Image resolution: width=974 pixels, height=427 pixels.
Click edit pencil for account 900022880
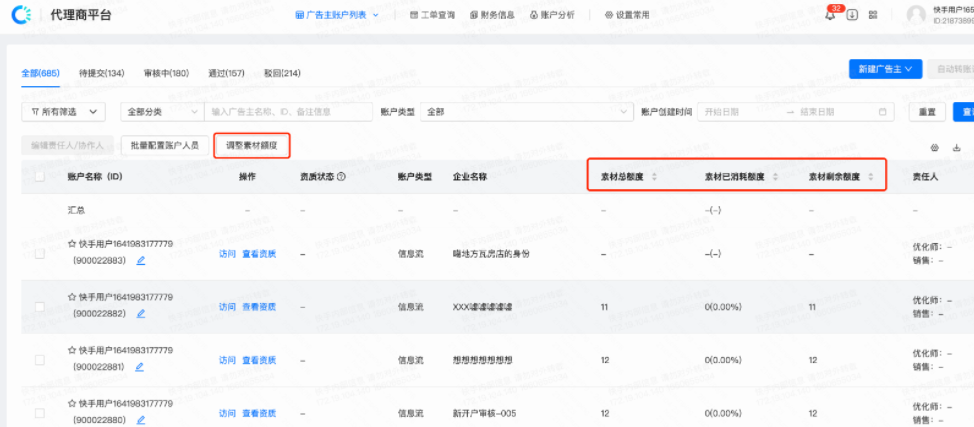[x=141, y=421]
